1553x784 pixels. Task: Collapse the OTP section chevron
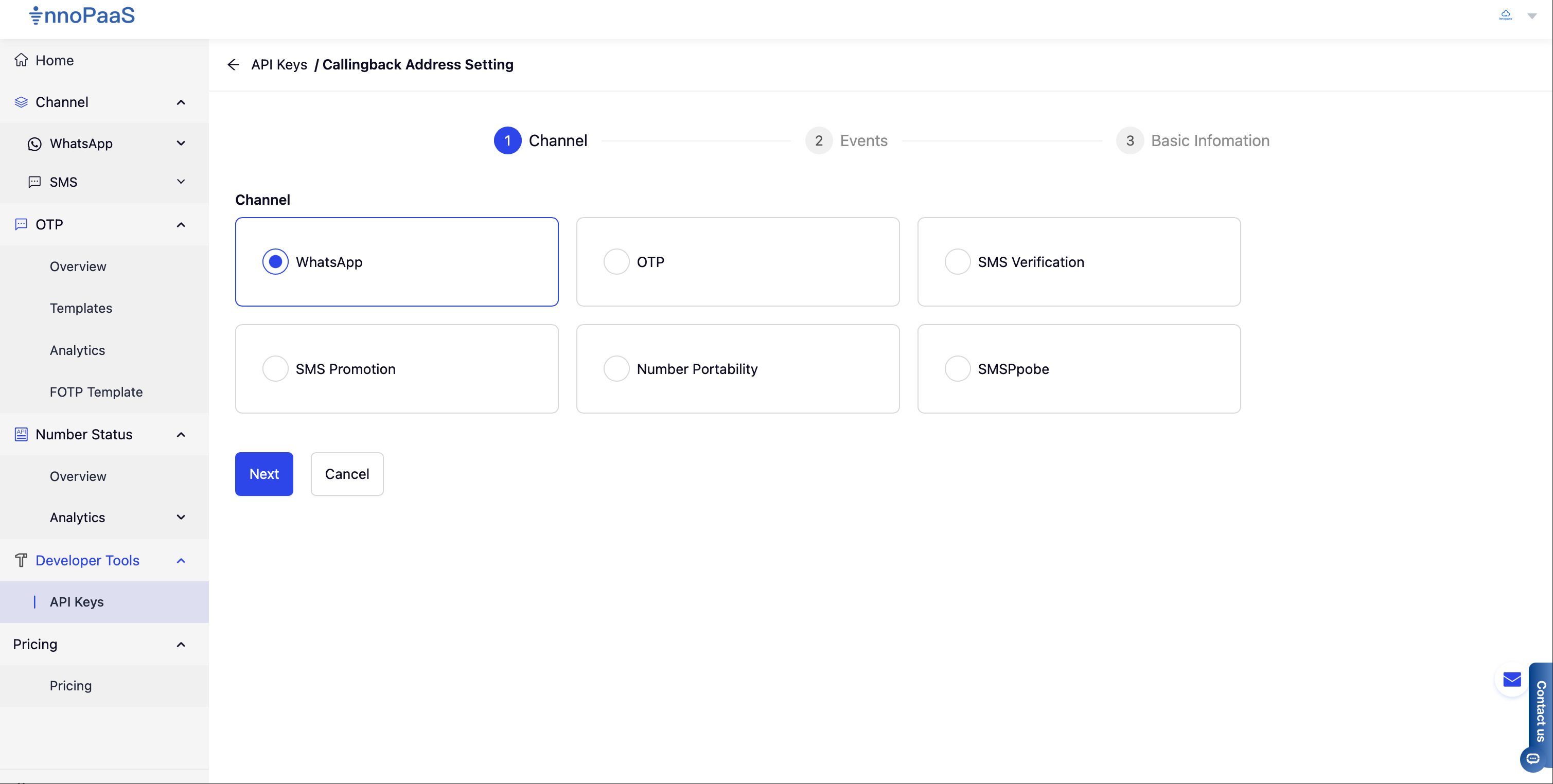[181, 225]
